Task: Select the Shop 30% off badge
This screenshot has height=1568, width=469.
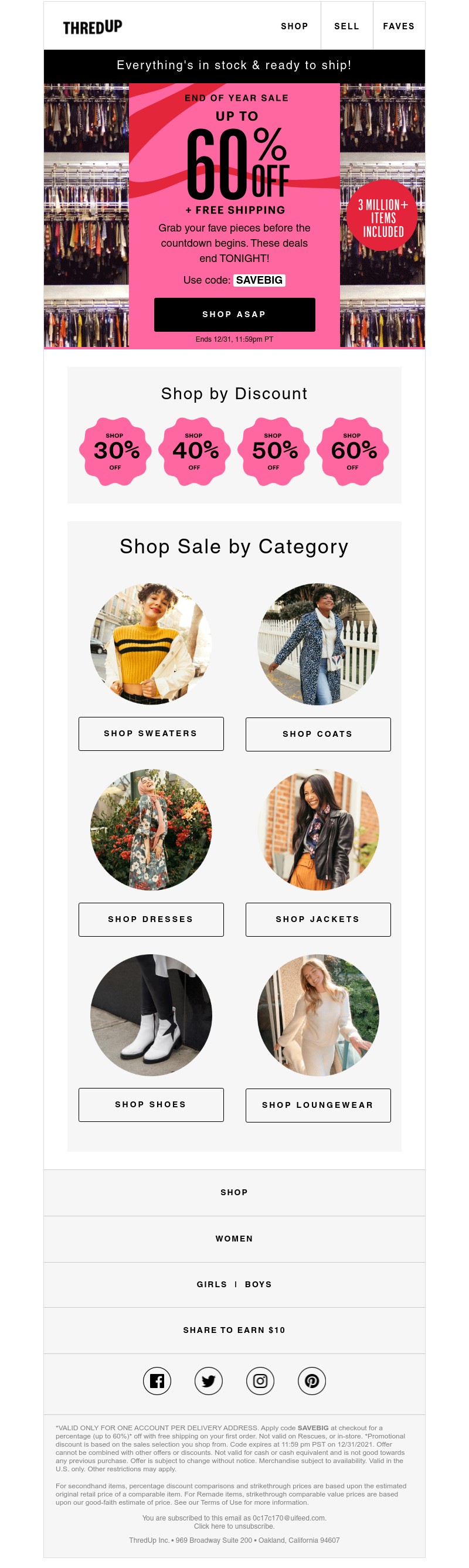Action: coord(115,452)
